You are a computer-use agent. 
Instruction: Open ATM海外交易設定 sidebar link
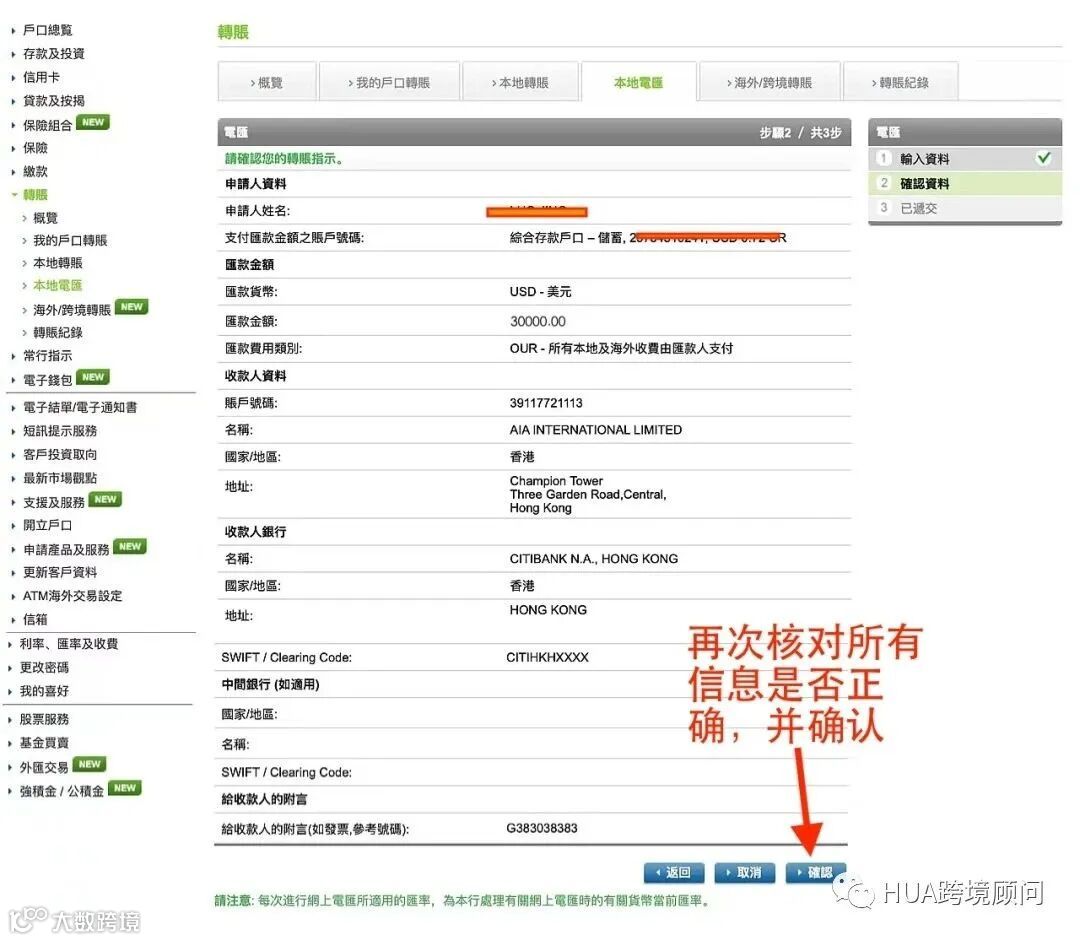click(x=72, y=596)
